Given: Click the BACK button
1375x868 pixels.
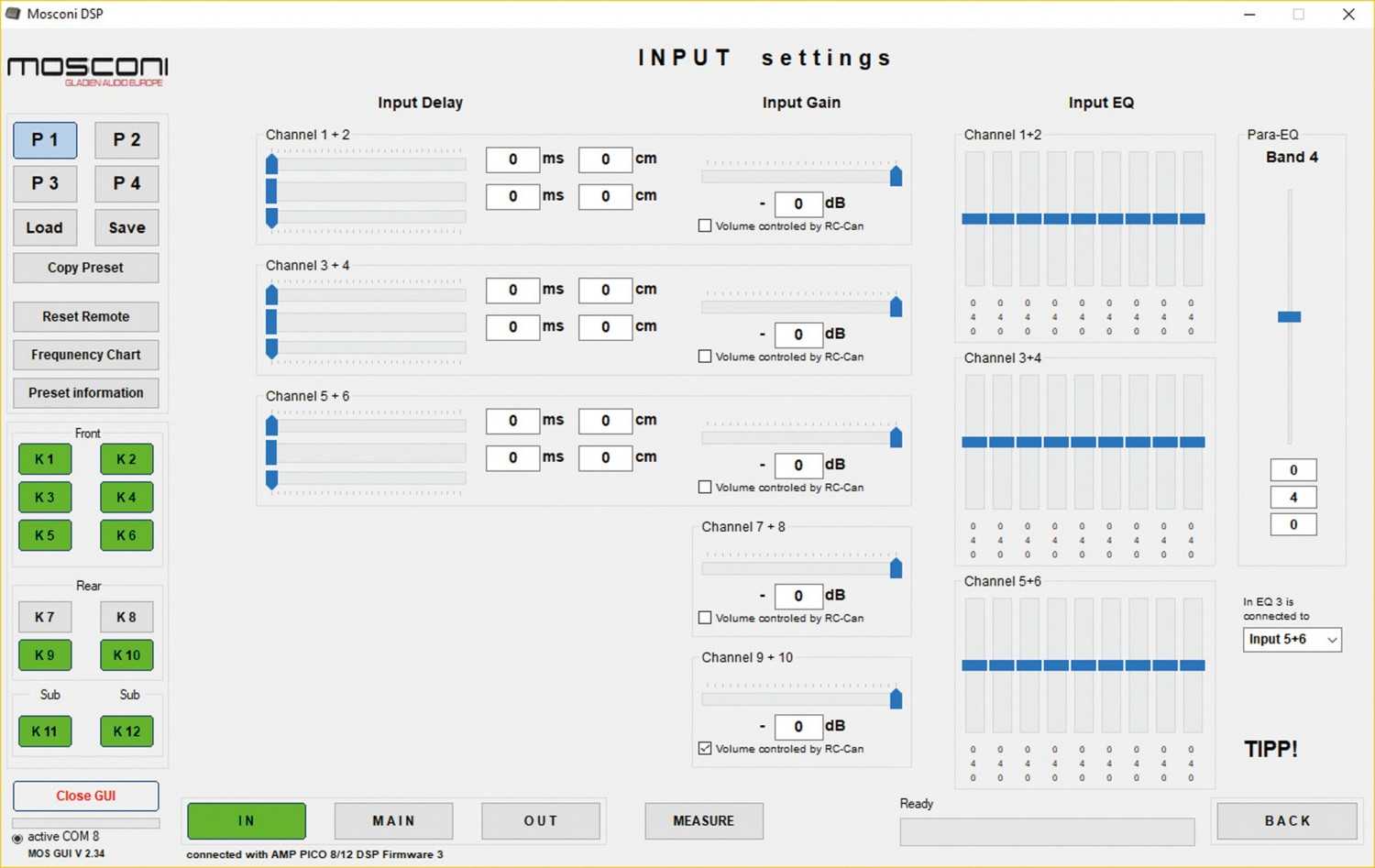Looking at the screenshot, I should point(1287,821).
